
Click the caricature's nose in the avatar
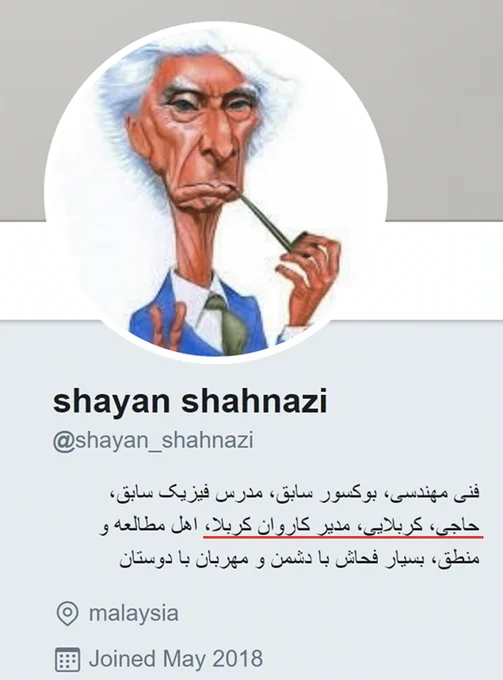(218, 139)
